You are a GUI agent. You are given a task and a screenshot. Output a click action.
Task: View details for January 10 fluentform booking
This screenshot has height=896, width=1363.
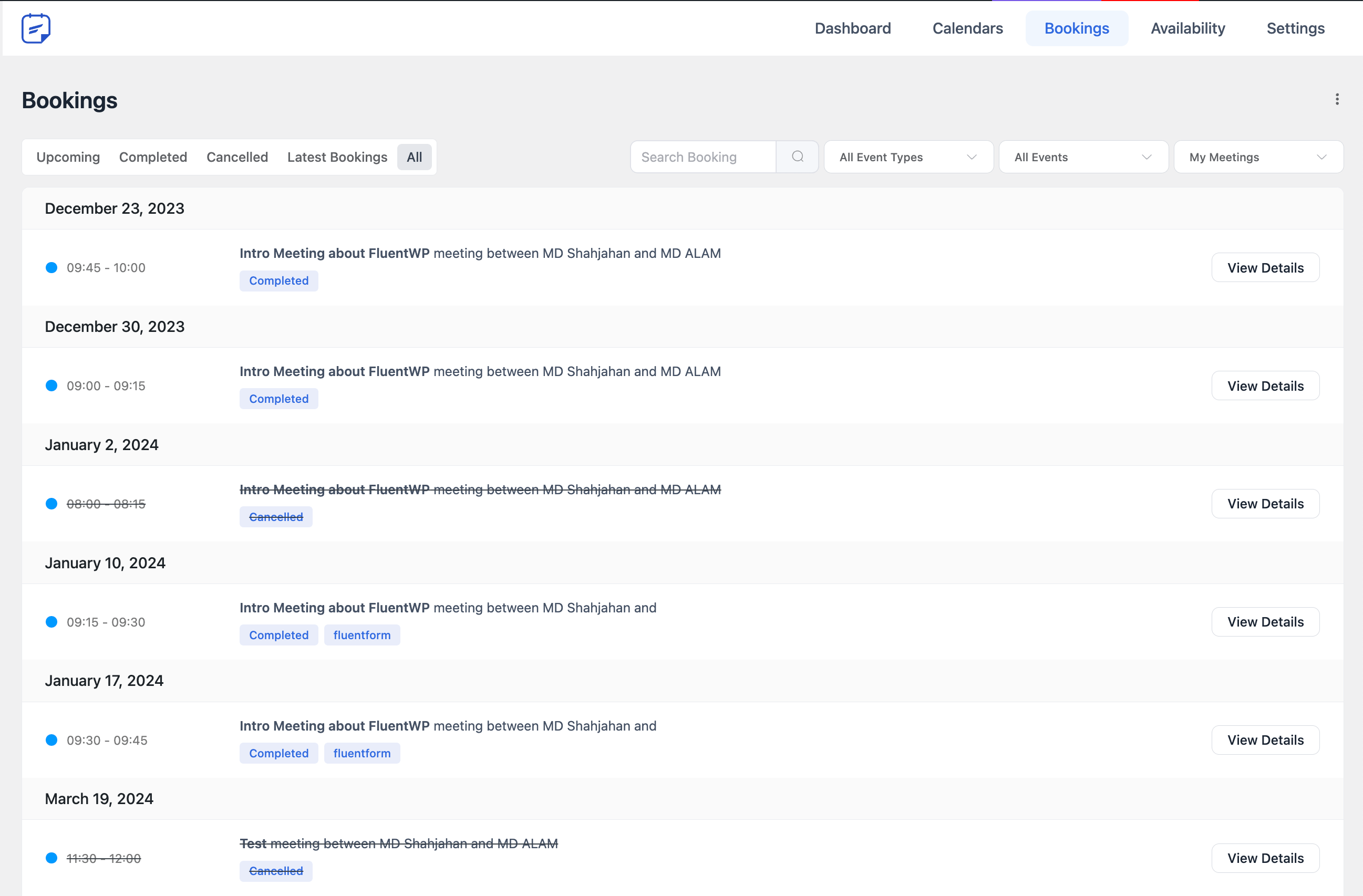[1265, 621]
